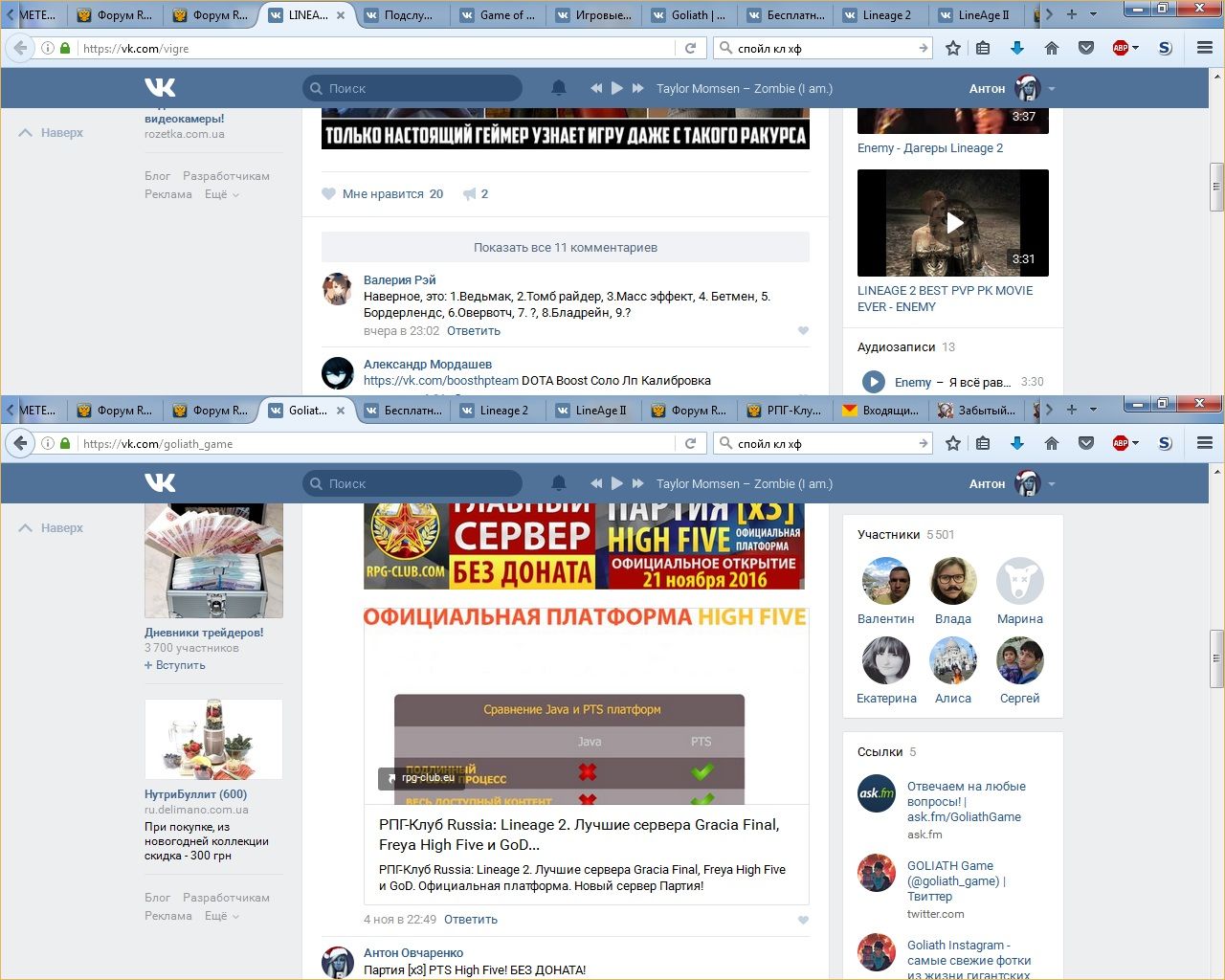Skip to next track in top window header

point(638,88)
